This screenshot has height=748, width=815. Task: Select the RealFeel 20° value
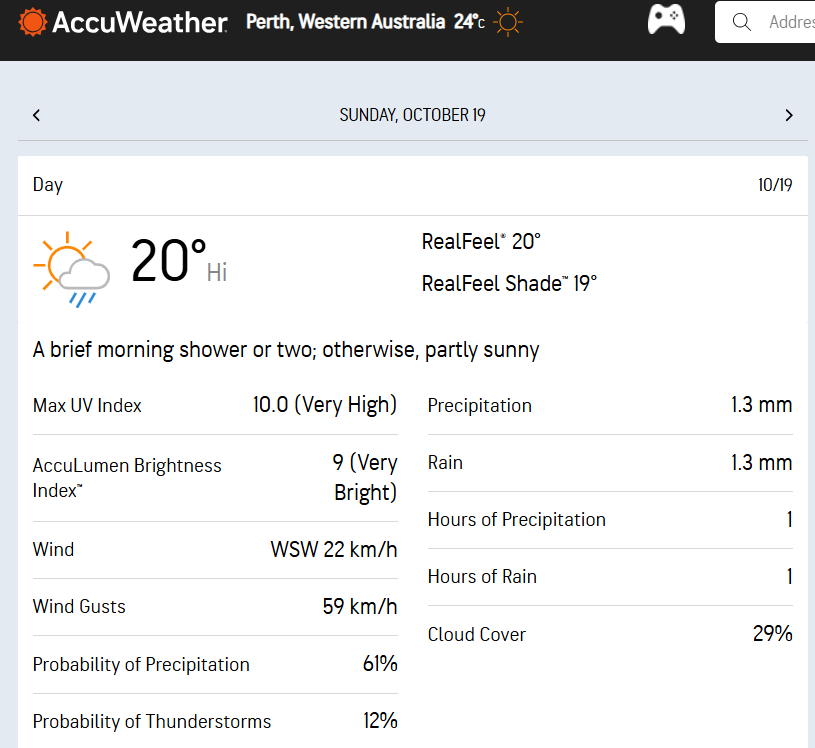[481, 241]
